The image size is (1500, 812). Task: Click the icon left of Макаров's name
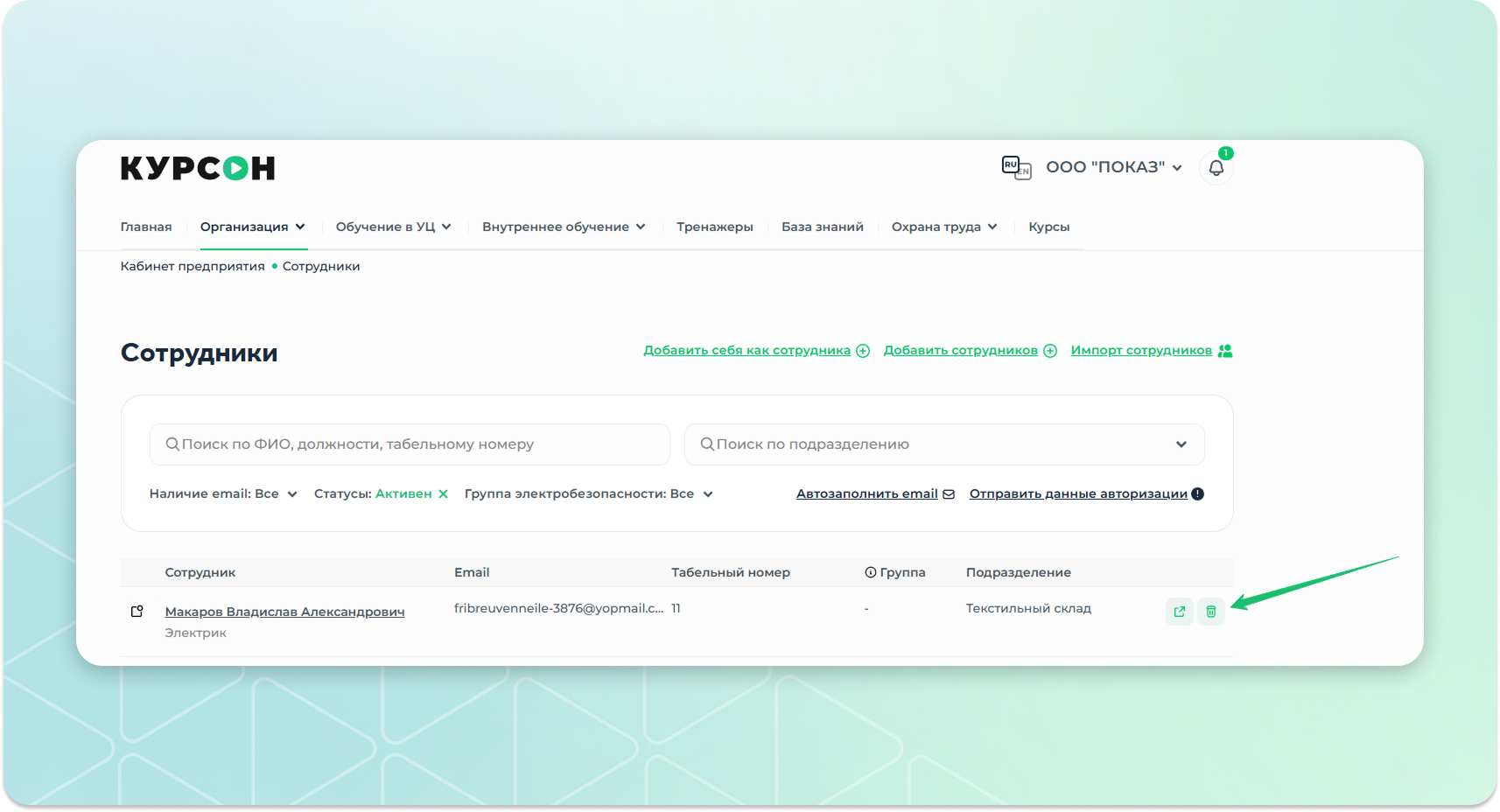tap(137, 611)
